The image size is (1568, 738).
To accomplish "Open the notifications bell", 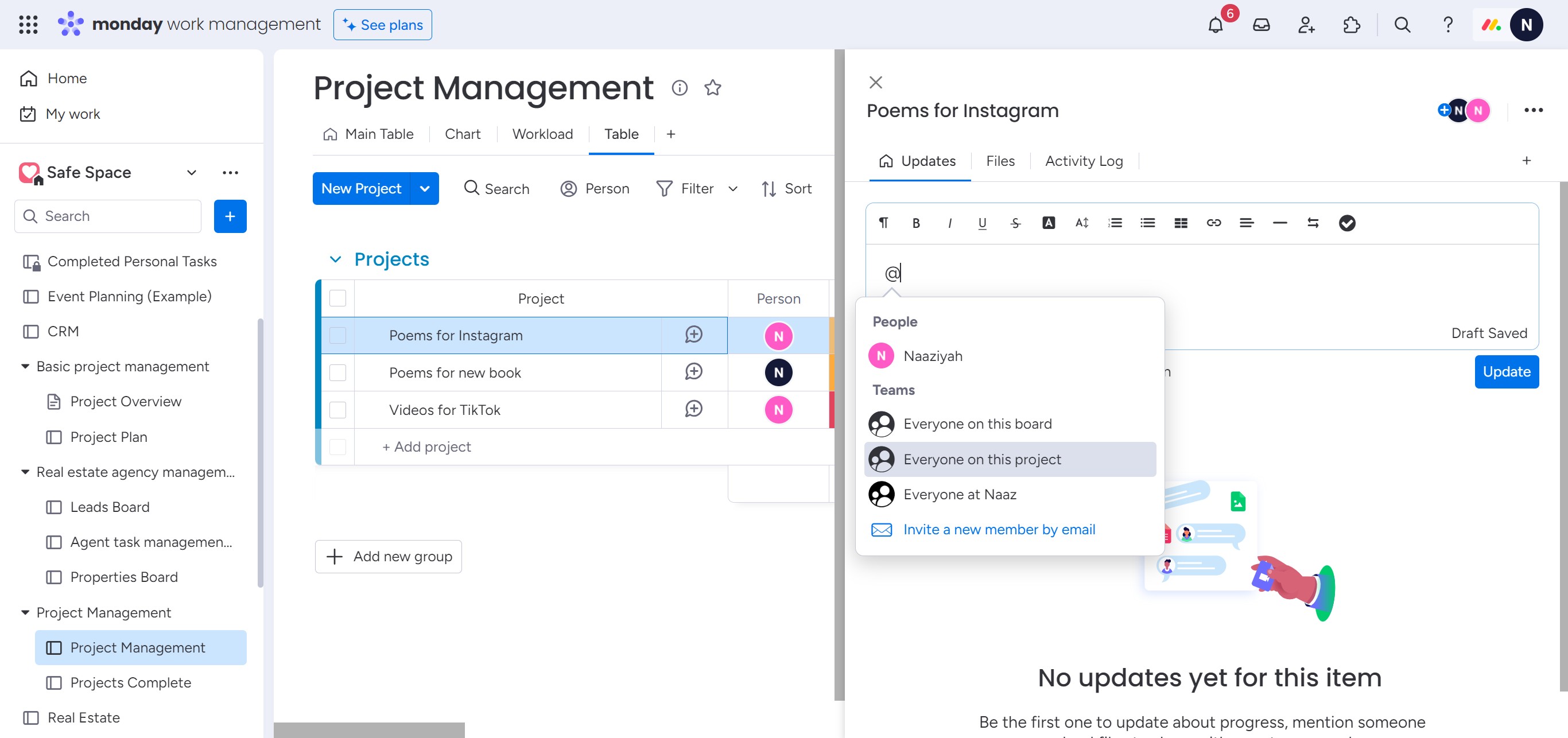I will click(1215, 25).
